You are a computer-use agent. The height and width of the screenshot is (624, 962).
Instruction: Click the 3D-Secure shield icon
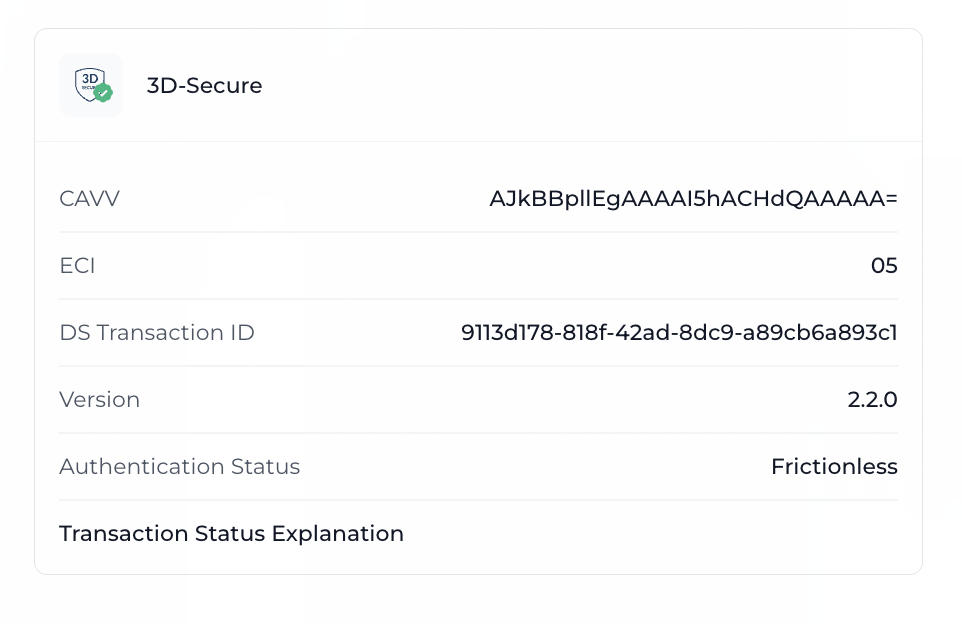(91, 85)
